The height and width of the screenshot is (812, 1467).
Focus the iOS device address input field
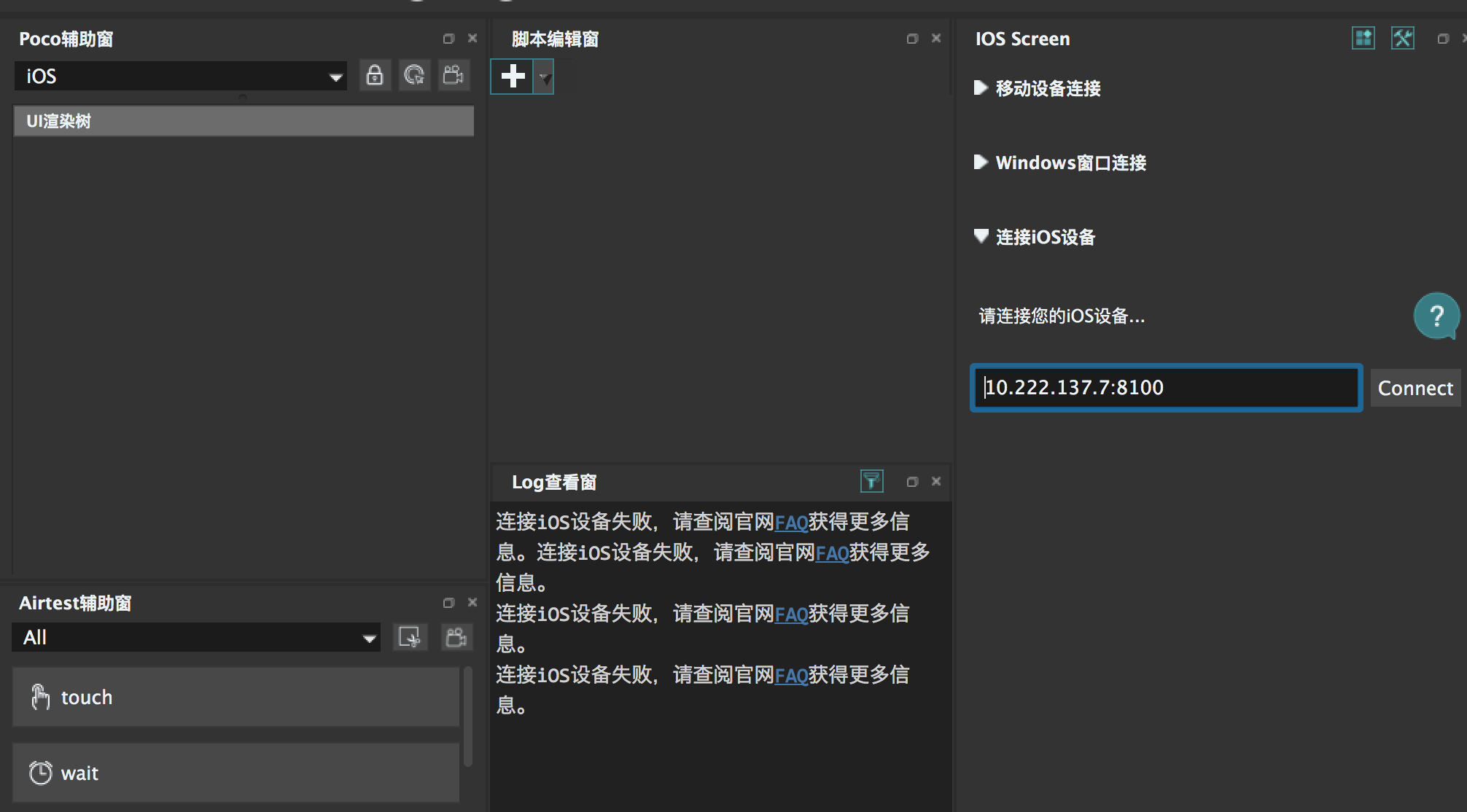coord(1167,388)
